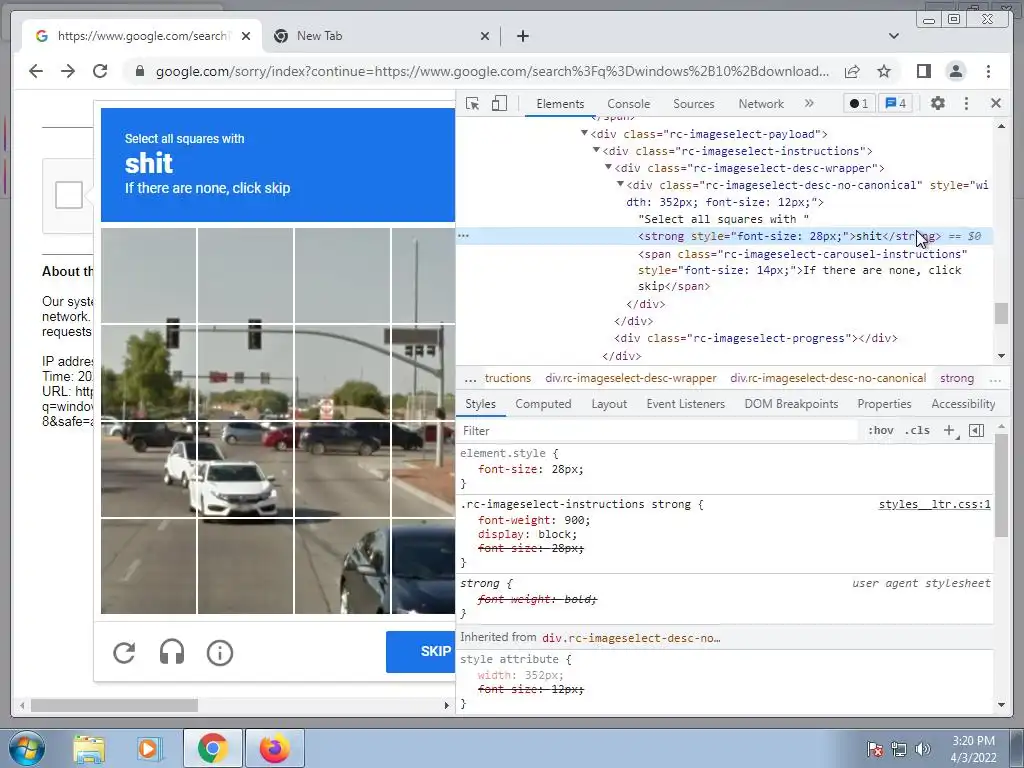Open DevTools customize three-dot menu
Screen dimensions: 1024x768
click(x=966, y=103)
